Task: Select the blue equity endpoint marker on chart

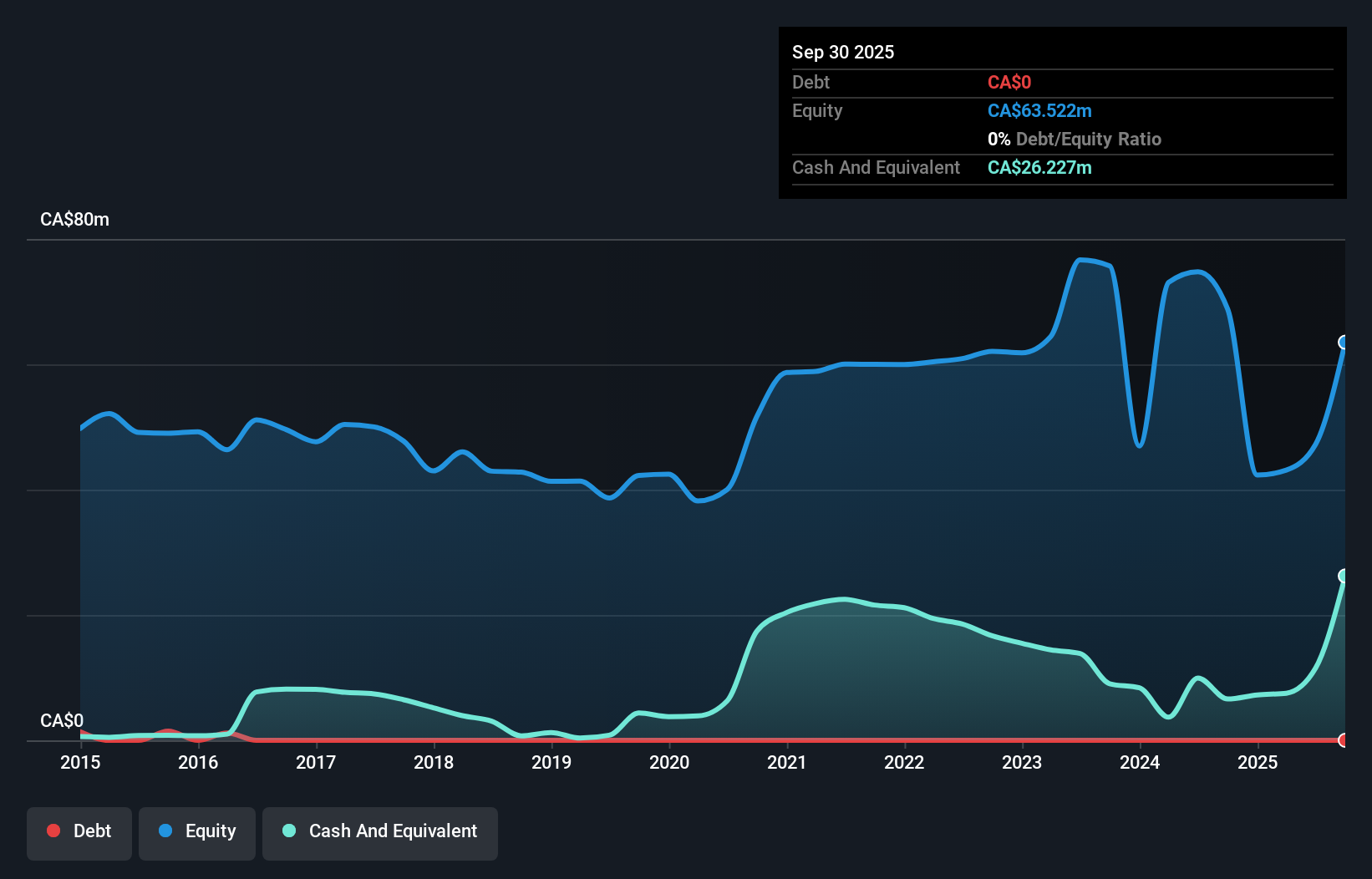Action: pyautogui.click(x=1344, y=340)
